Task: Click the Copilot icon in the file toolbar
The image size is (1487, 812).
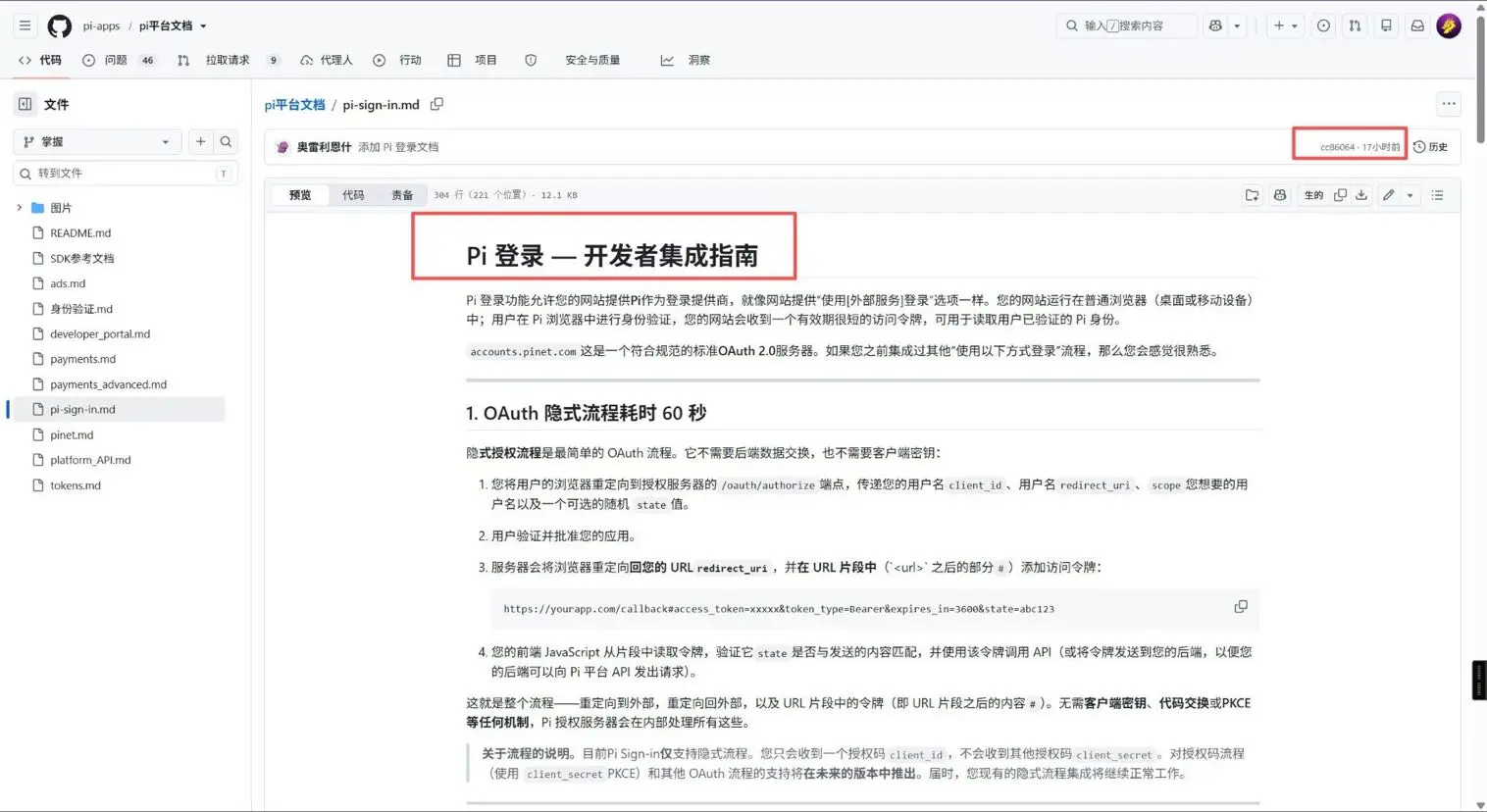Action: (x=1280, y=195)
